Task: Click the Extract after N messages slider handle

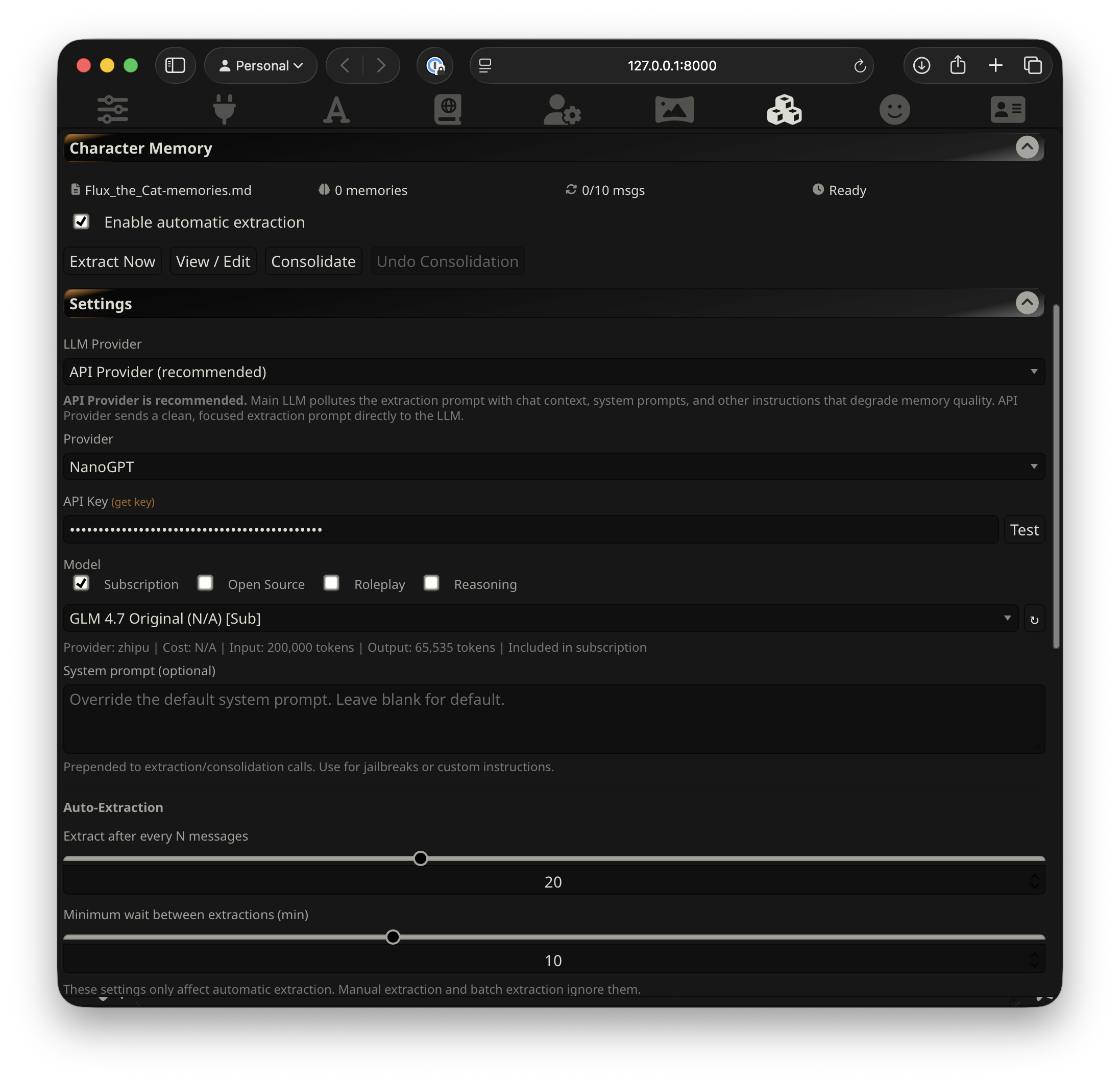Action: tap(421, 858)
